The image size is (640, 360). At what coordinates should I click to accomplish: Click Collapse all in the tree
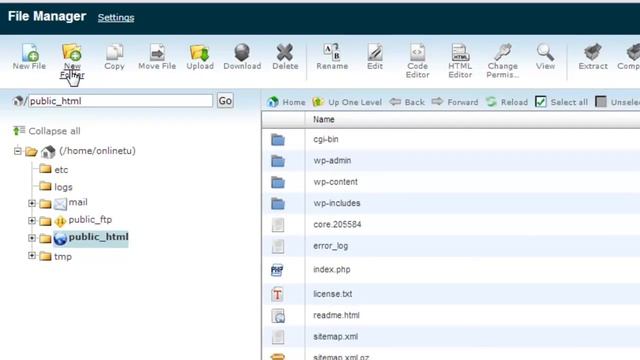47,131
